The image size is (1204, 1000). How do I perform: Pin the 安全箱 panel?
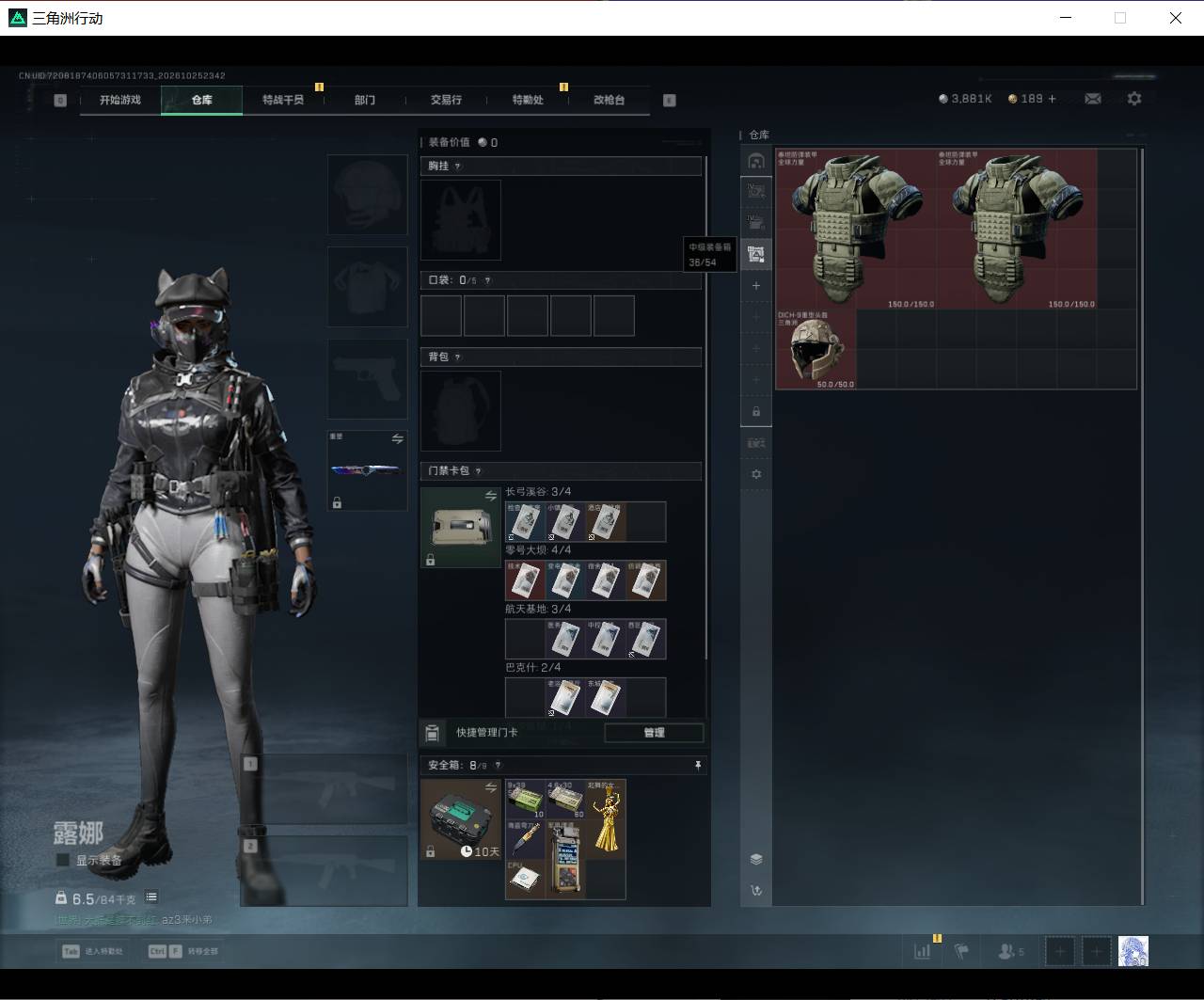(697, 766)
